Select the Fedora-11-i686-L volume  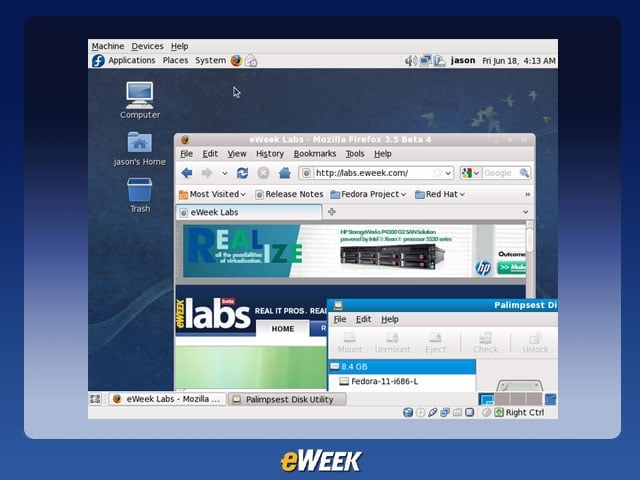pos(402,381)
